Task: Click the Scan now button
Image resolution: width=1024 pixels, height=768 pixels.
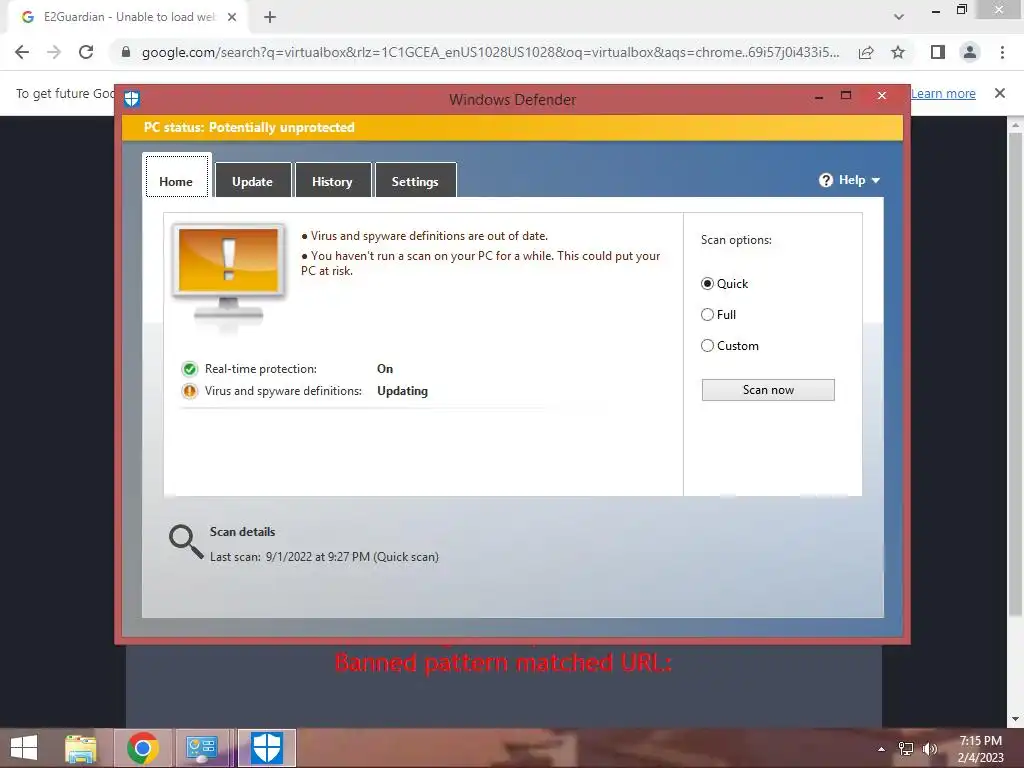Action: (x=768, y=390)
